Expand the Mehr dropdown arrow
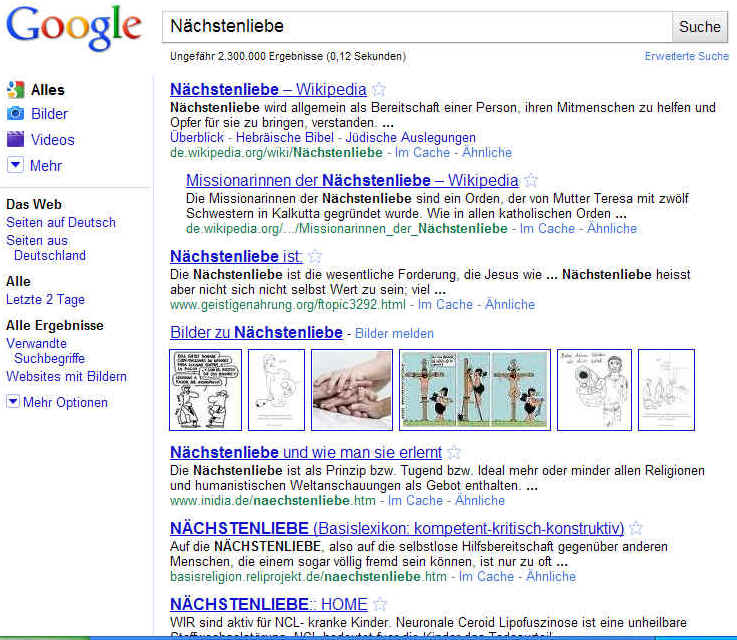This screenshot has width=737, height=640. (x=16, y=165)
